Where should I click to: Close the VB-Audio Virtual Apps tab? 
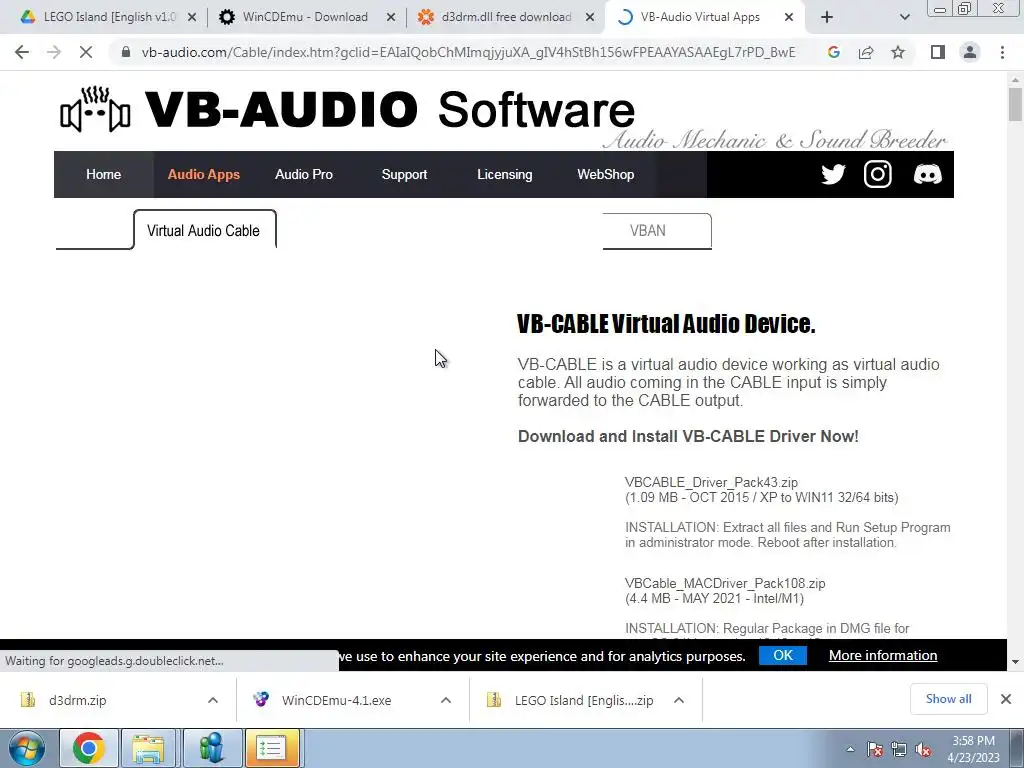click(x=789, y=17)
